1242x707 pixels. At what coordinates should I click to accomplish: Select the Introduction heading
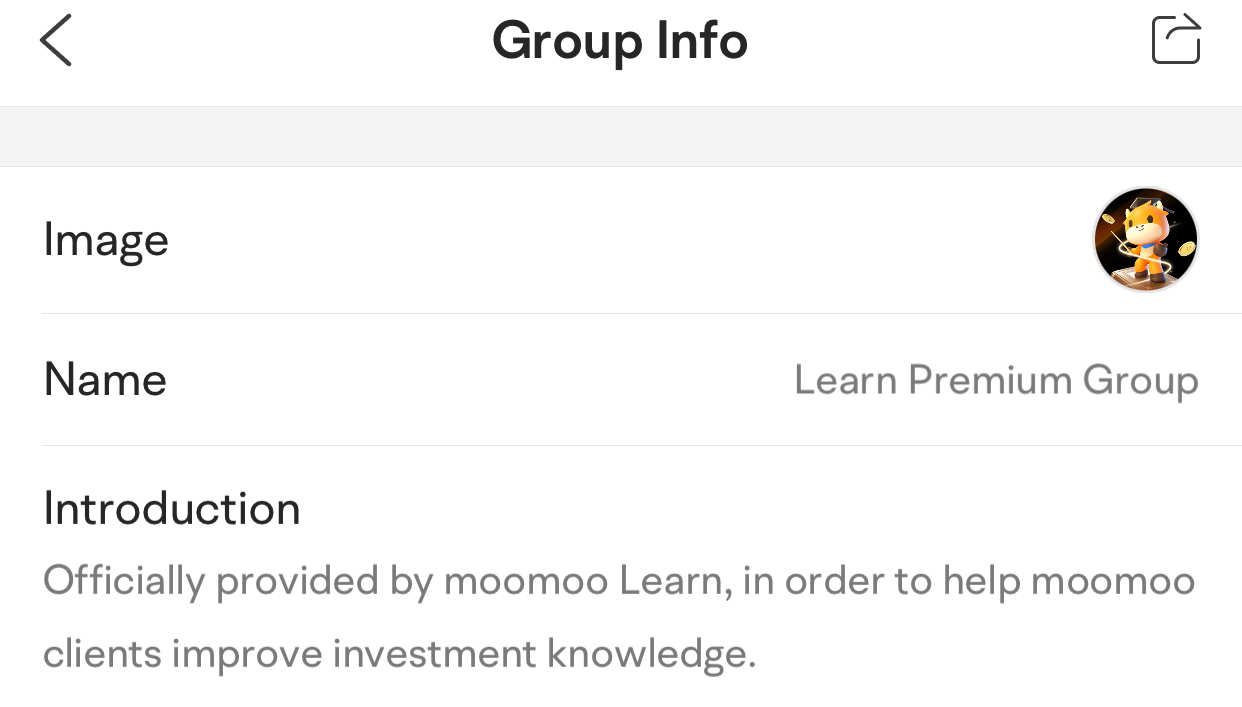pos(172,508)
